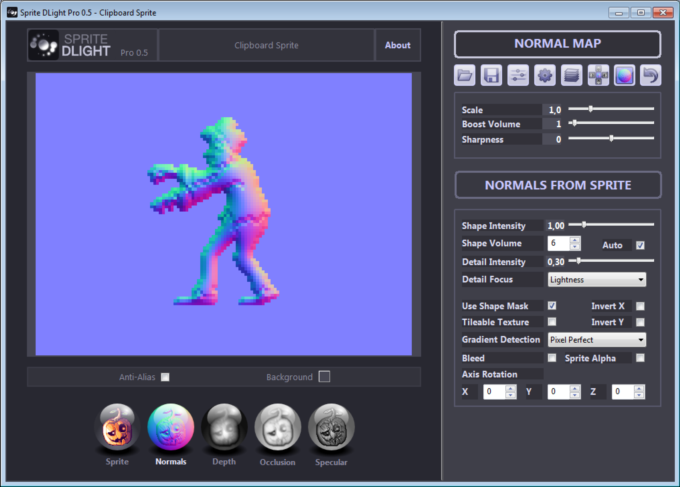Click the Boost Volume slider handle

575,123
